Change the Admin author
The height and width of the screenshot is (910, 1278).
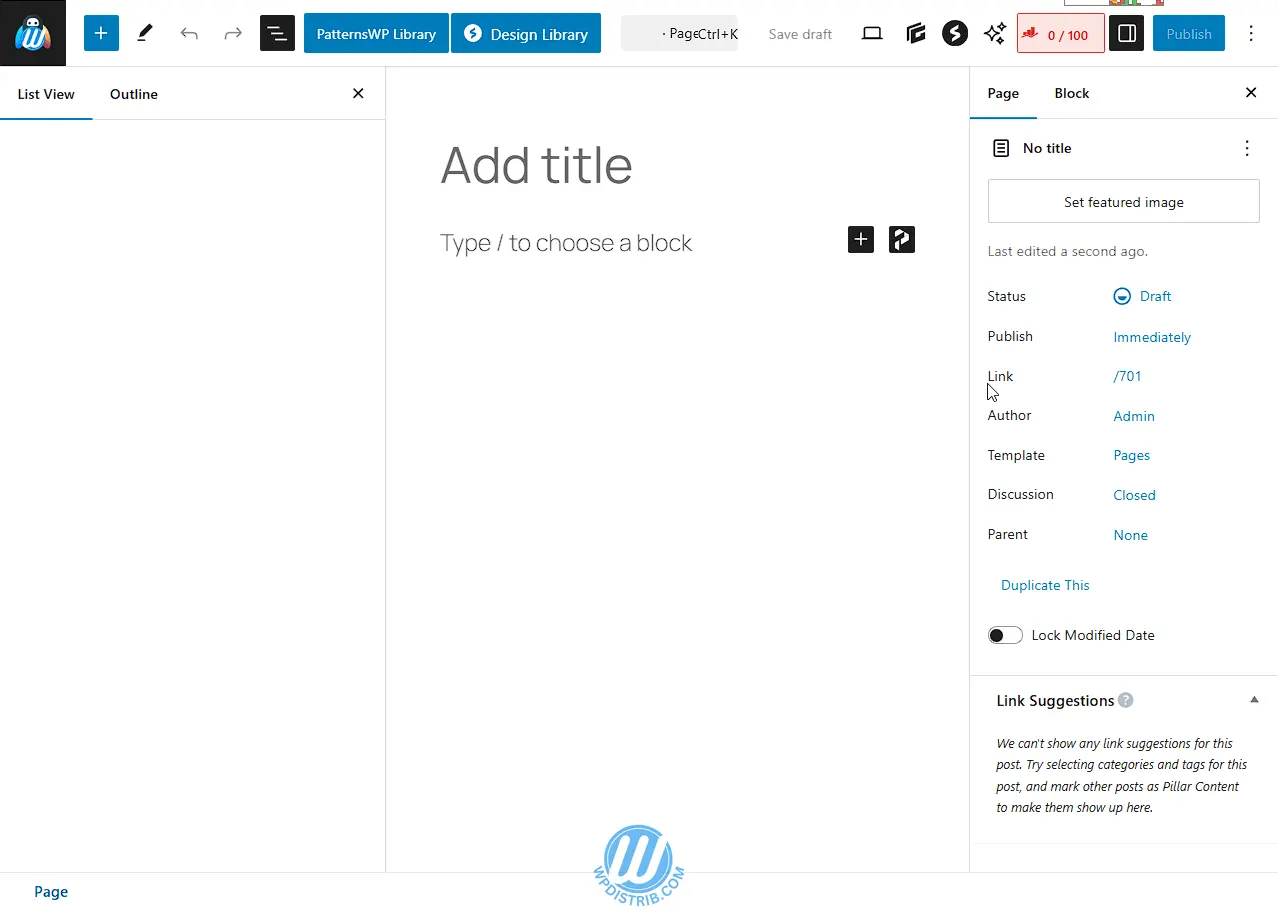(1134, 416)
